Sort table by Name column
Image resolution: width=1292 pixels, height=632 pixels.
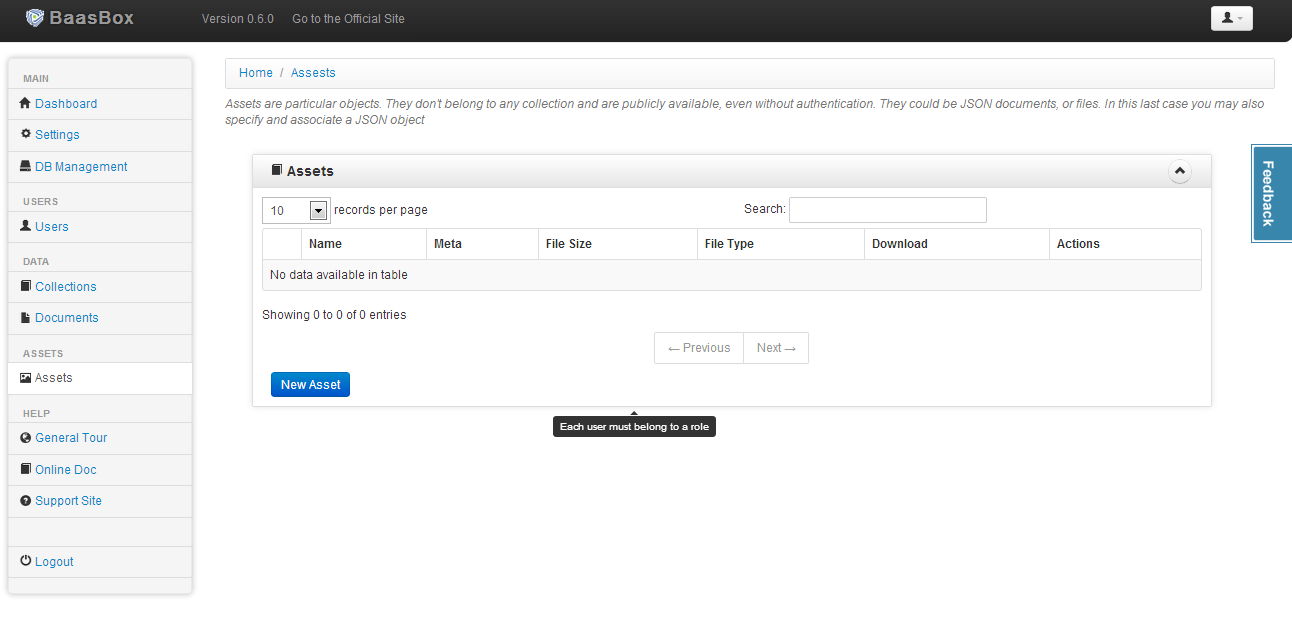[364, 244]
